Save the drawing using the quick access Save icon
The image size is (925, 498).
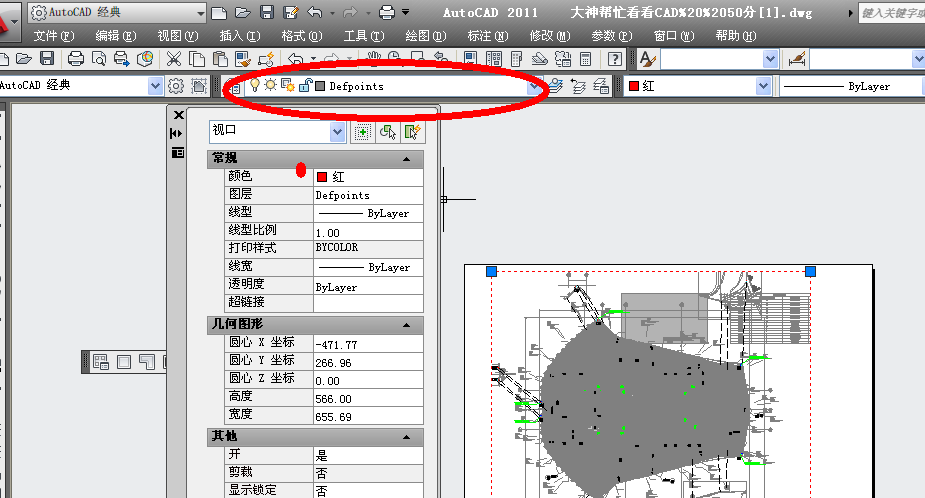pos(267,12)
